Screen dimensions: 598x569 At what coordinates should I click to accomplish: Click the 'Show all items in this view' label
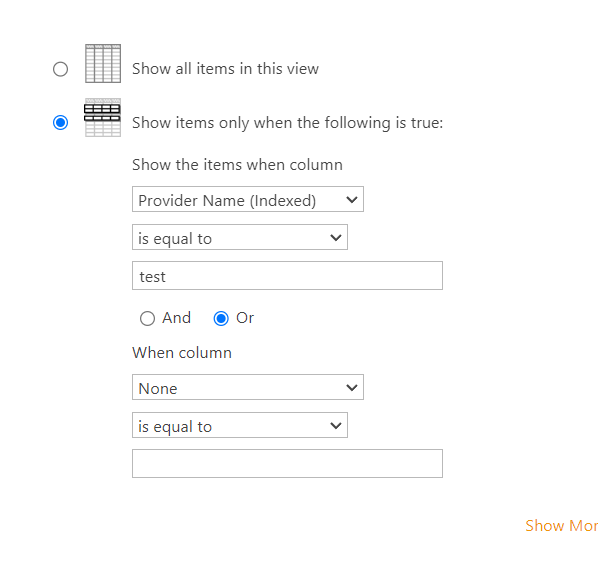225,69
